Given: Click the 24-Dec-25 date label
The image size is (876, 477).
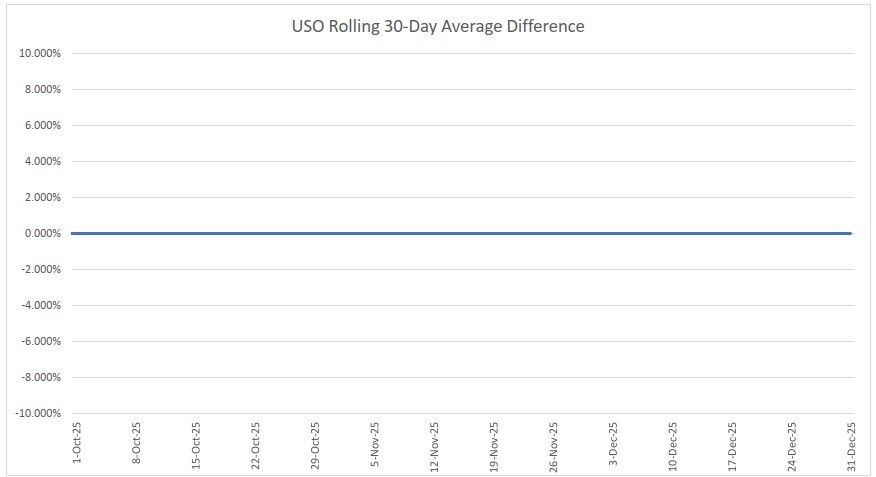Looking at the screenshot, I should click(791, 443).
